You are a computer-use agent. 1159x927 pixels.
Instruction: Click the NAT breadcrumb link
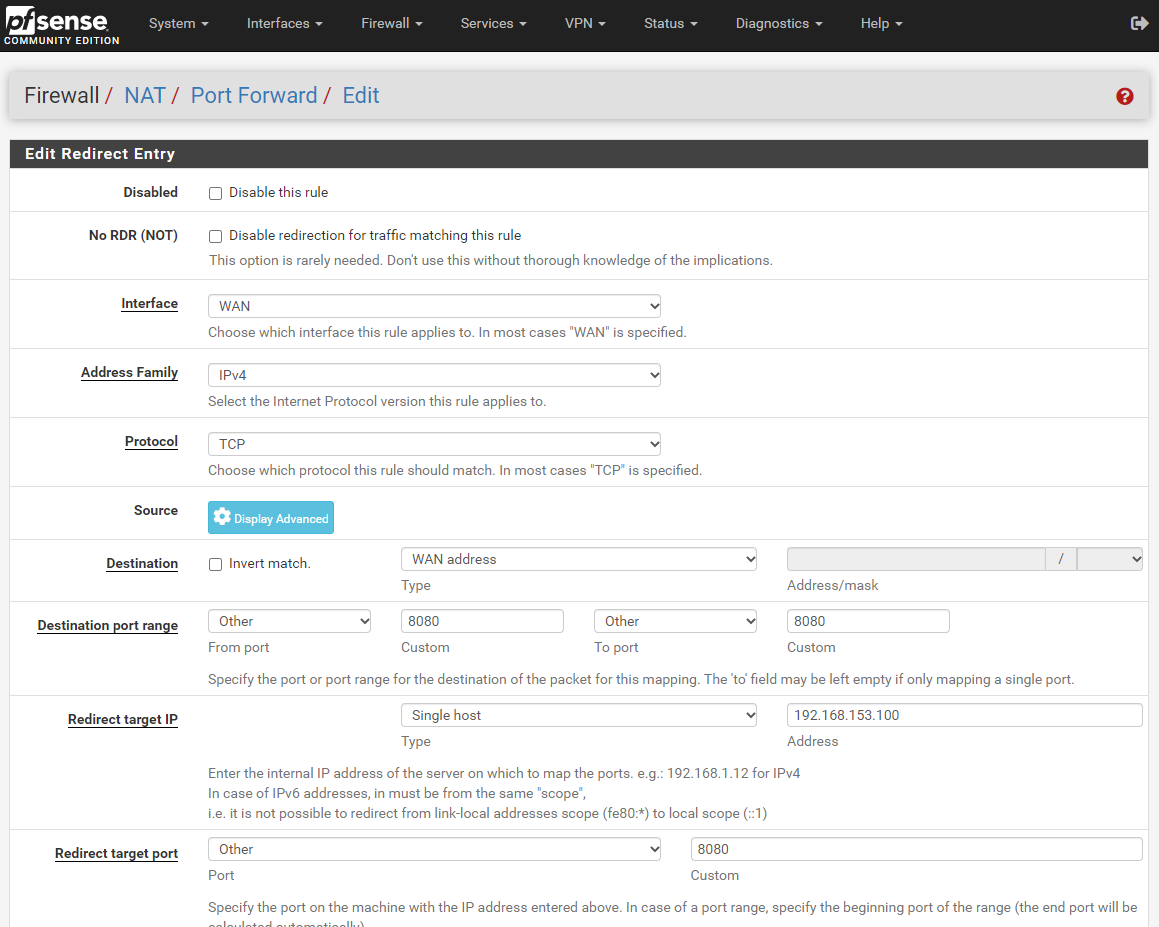click(x=145, y=95)
